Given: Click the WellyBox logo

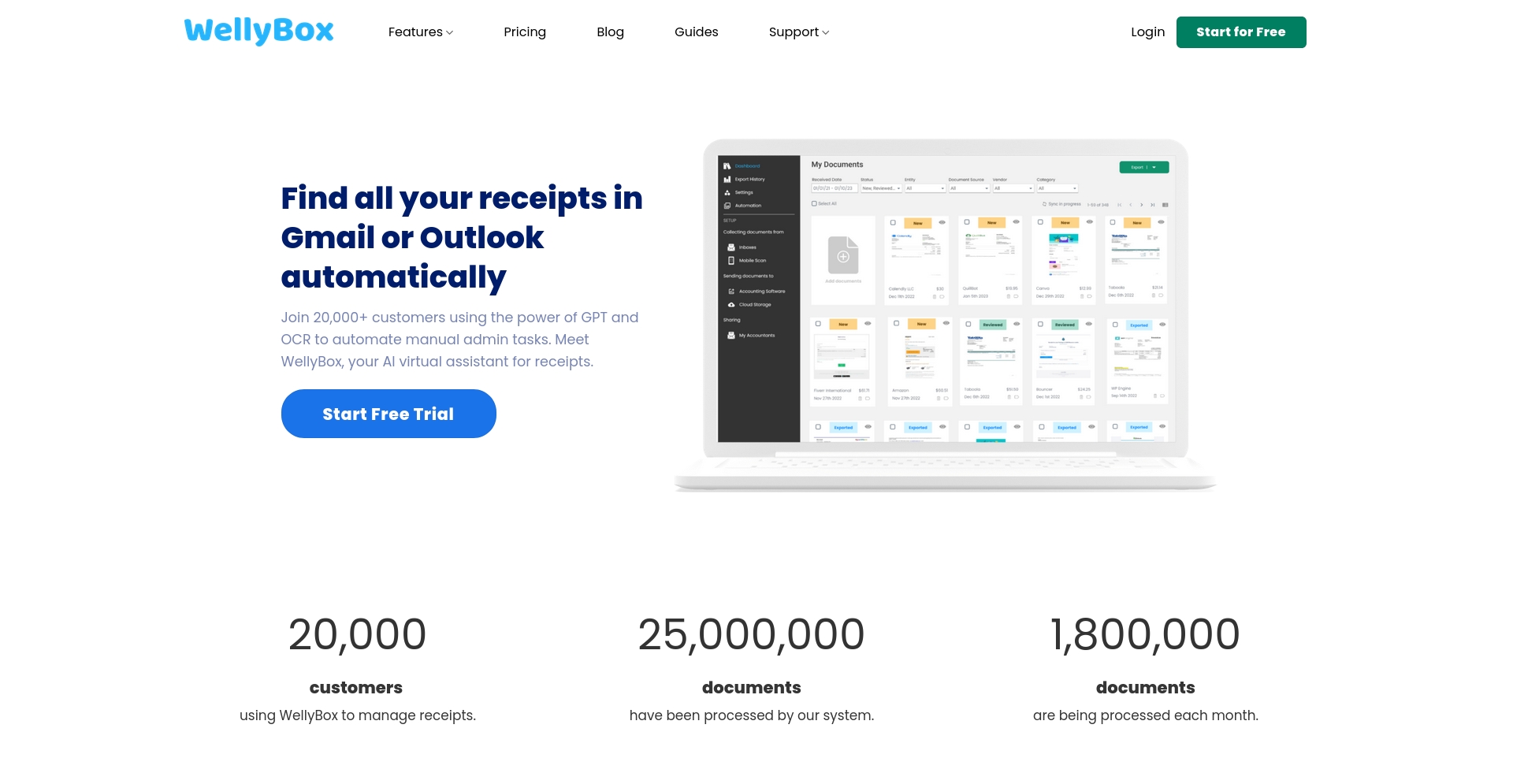Looking at the screenshot, I should pos(258,32).
